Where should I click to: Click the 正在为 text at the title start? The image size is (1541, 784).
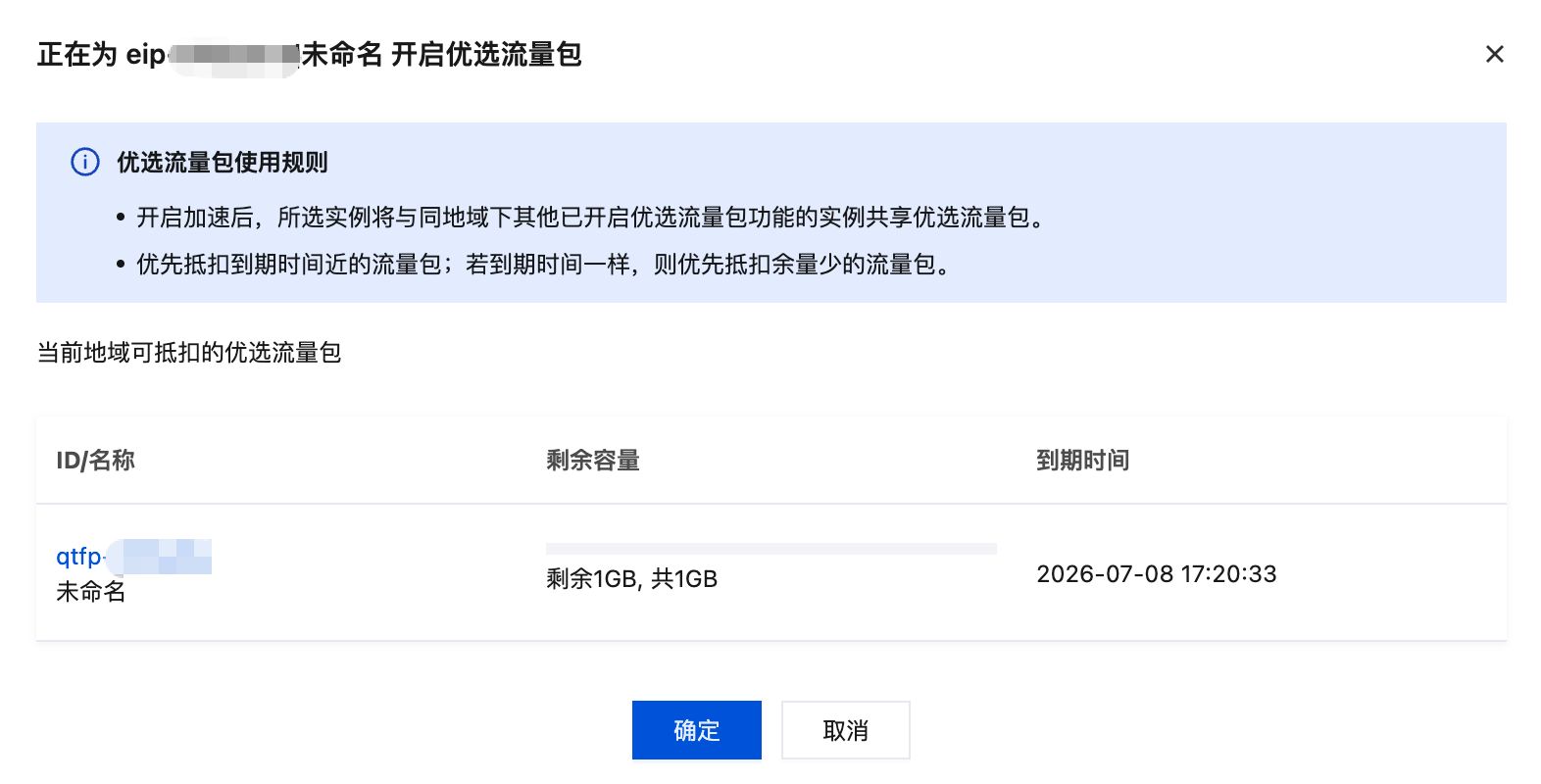pos(76,55)
